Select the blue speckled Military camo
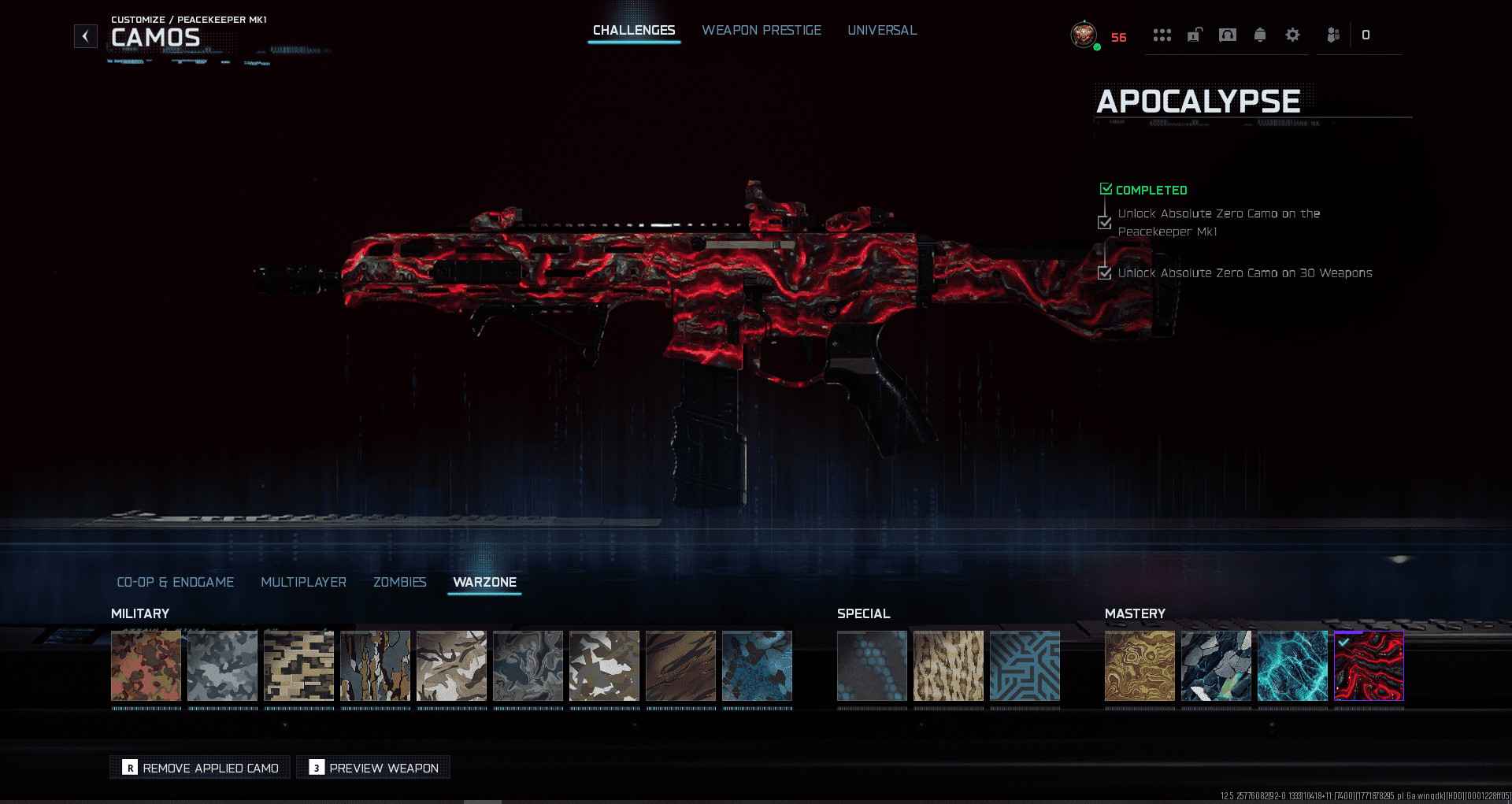Screen dimensions: 1512x804 (757, 666)
